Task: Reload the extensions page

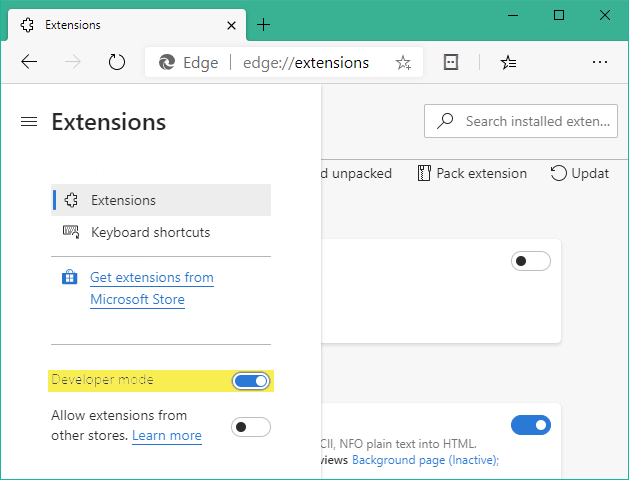Action: [x=117, y=62]
